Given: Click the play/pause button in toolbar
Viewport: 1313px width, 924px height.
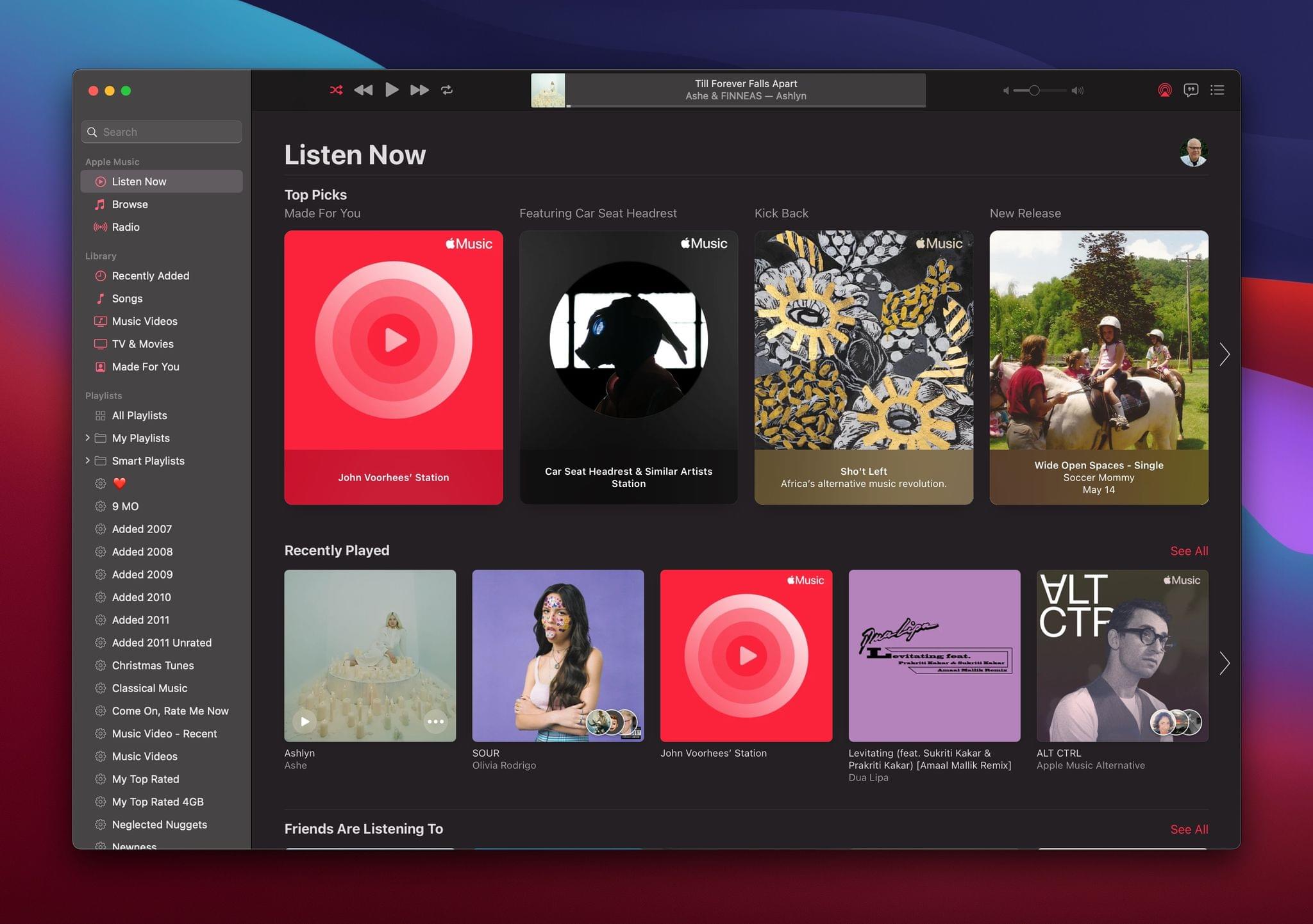Looking at the screenshot, I should click(x=391, y=89).
